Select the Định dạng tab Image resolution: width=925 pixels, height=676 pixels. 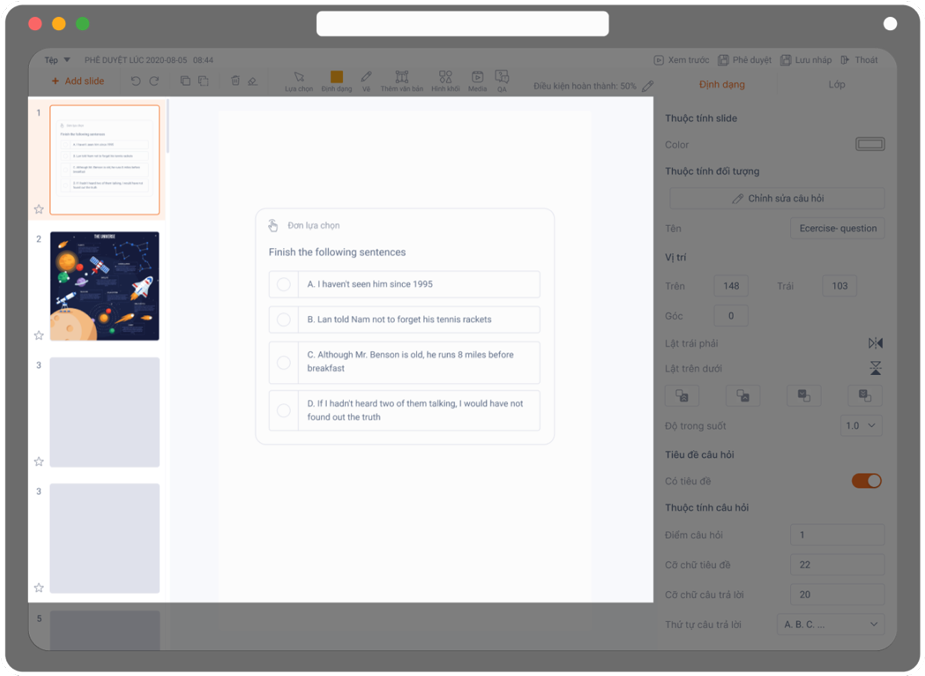(722, 85)
